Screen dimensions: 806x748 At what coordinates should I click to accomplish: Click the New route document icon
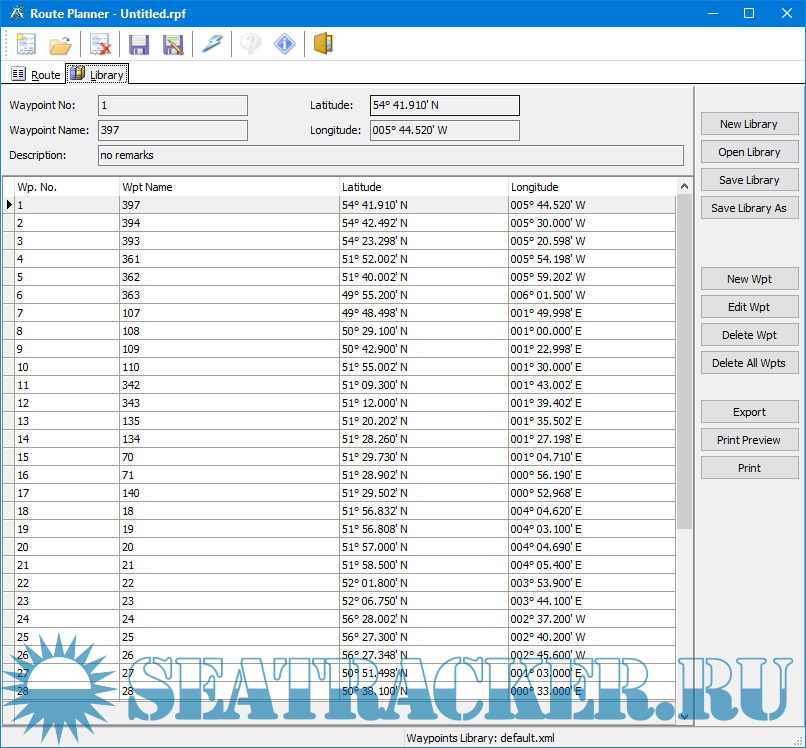point(26,44)
